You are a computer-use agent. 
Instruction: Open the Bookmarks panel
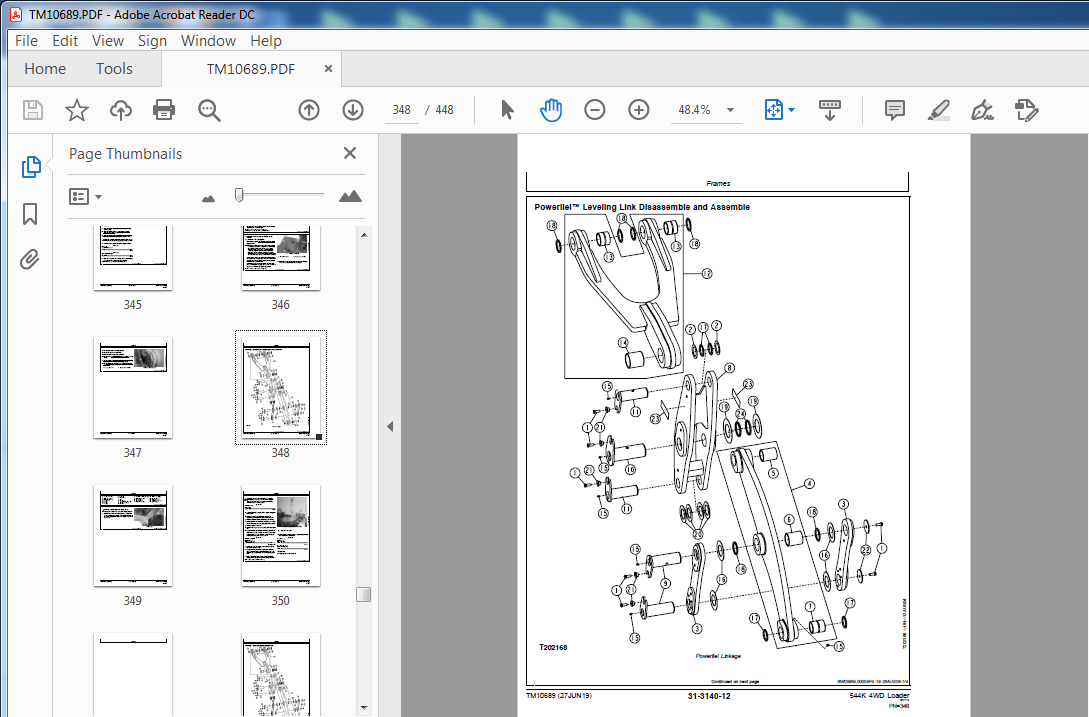30,214
